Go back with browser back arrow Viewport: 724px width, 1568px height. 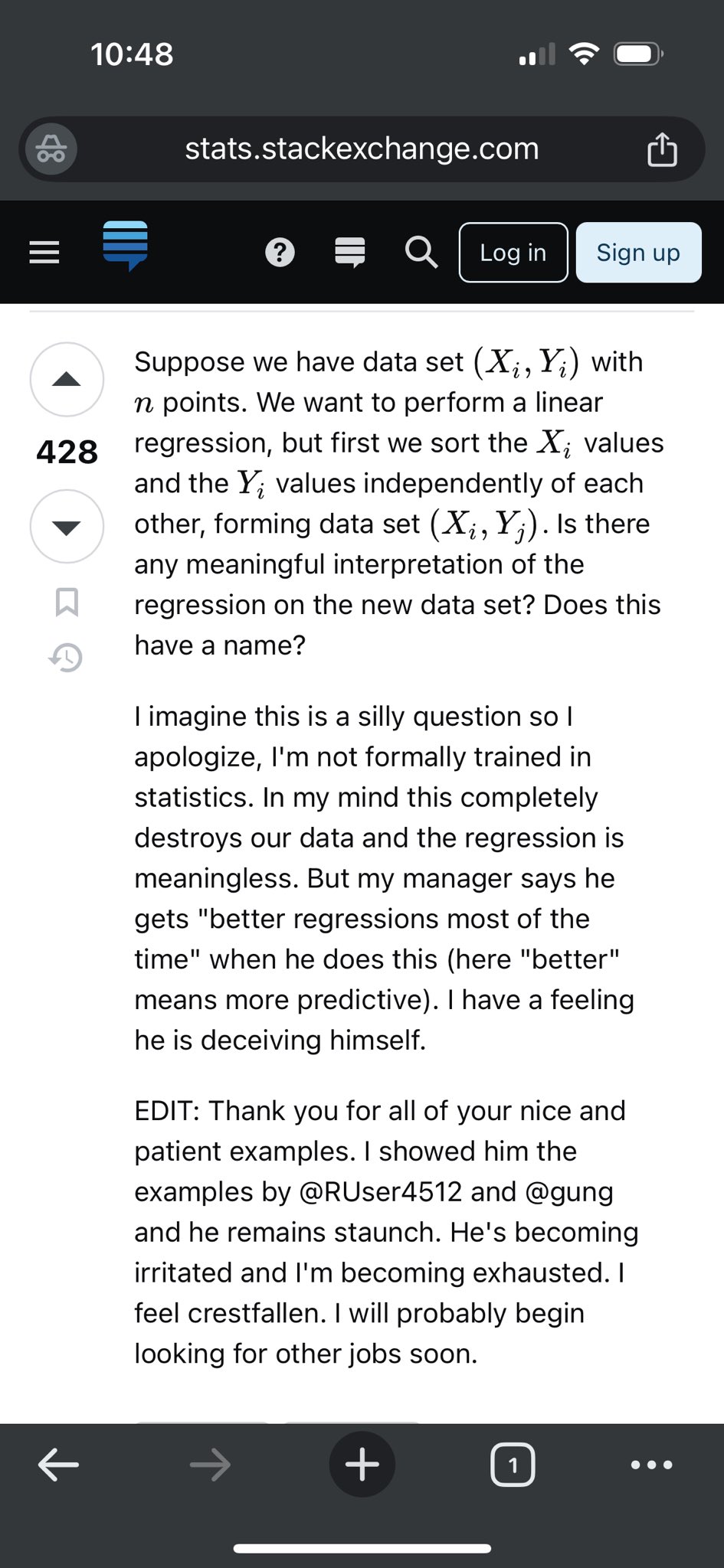pos(58,1465)
